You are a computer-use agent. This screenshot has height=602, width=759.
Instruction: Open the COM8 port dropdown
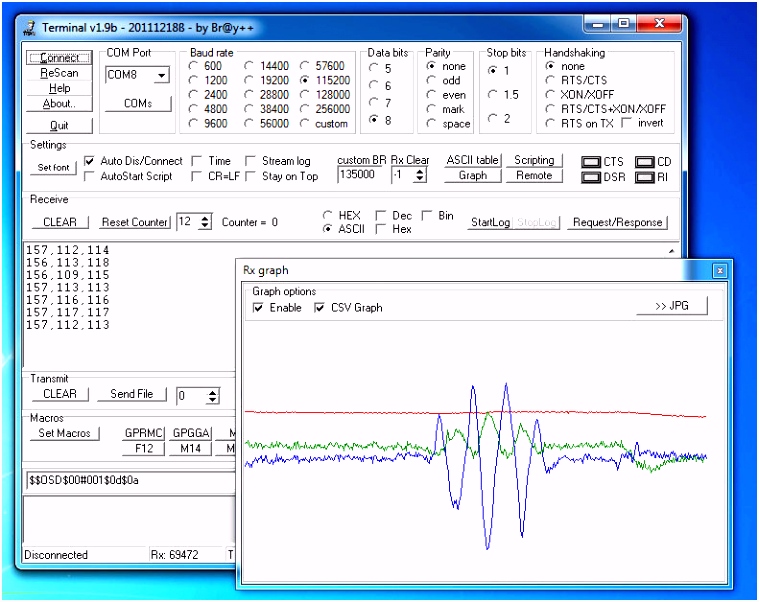pos(162,75)
